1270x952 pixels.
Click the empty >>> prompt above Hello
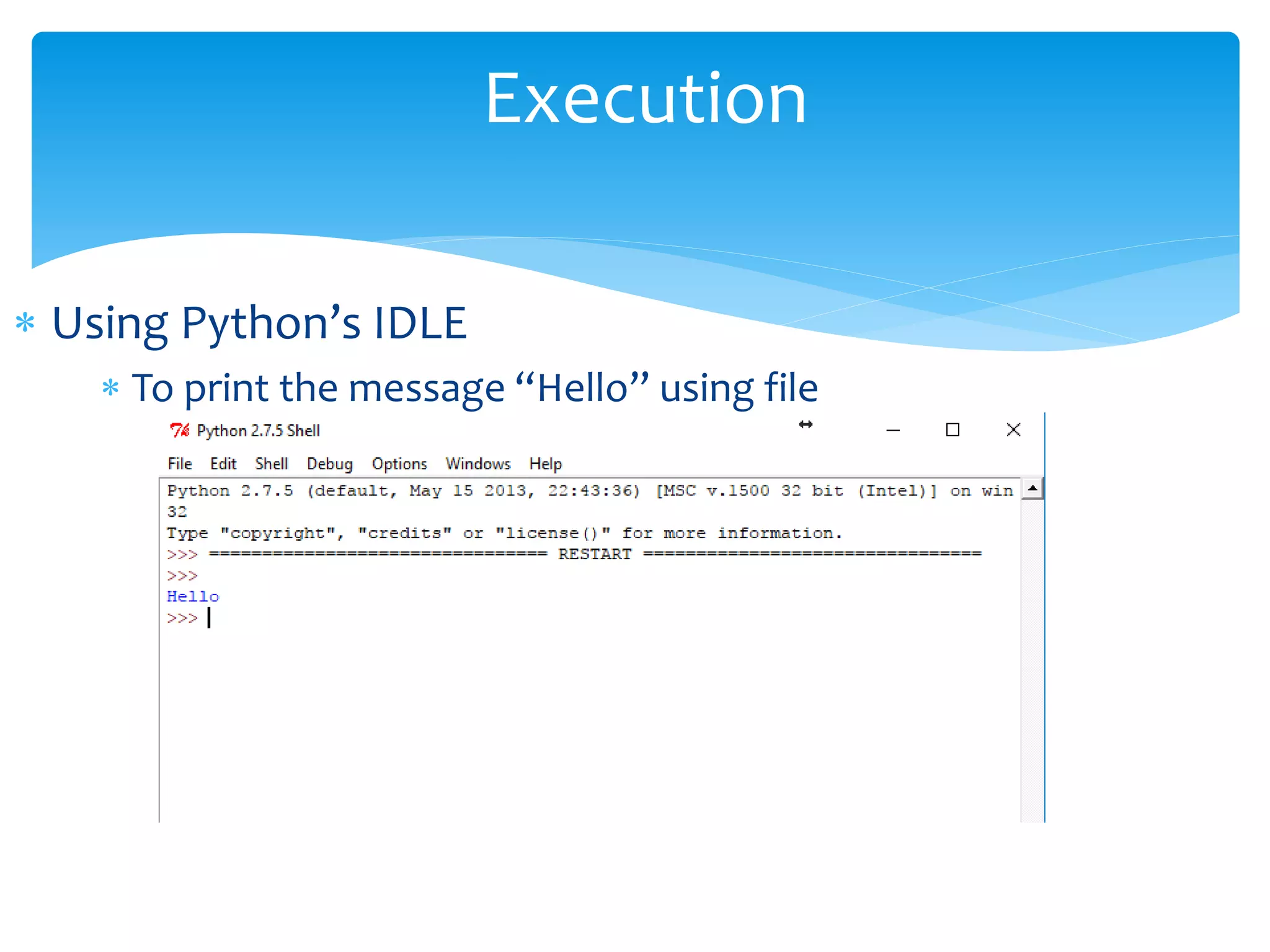(182, 576)
